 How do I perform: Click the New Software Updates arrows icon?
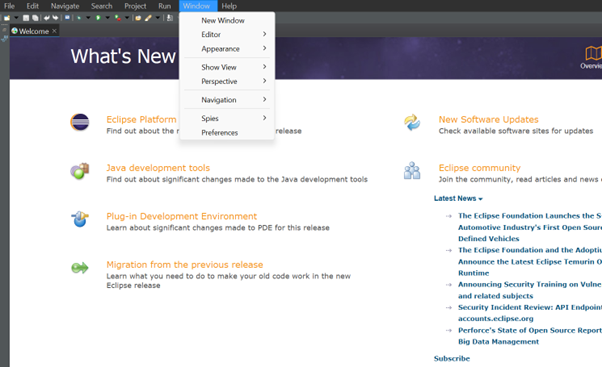click(412, 122)
